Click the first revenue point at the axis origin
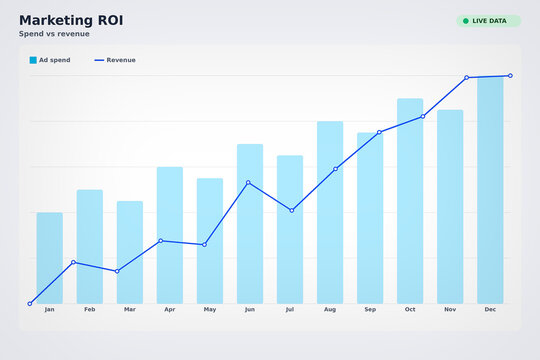The height and width of the screenshot is (360, 540). click(x=30, y=304)
